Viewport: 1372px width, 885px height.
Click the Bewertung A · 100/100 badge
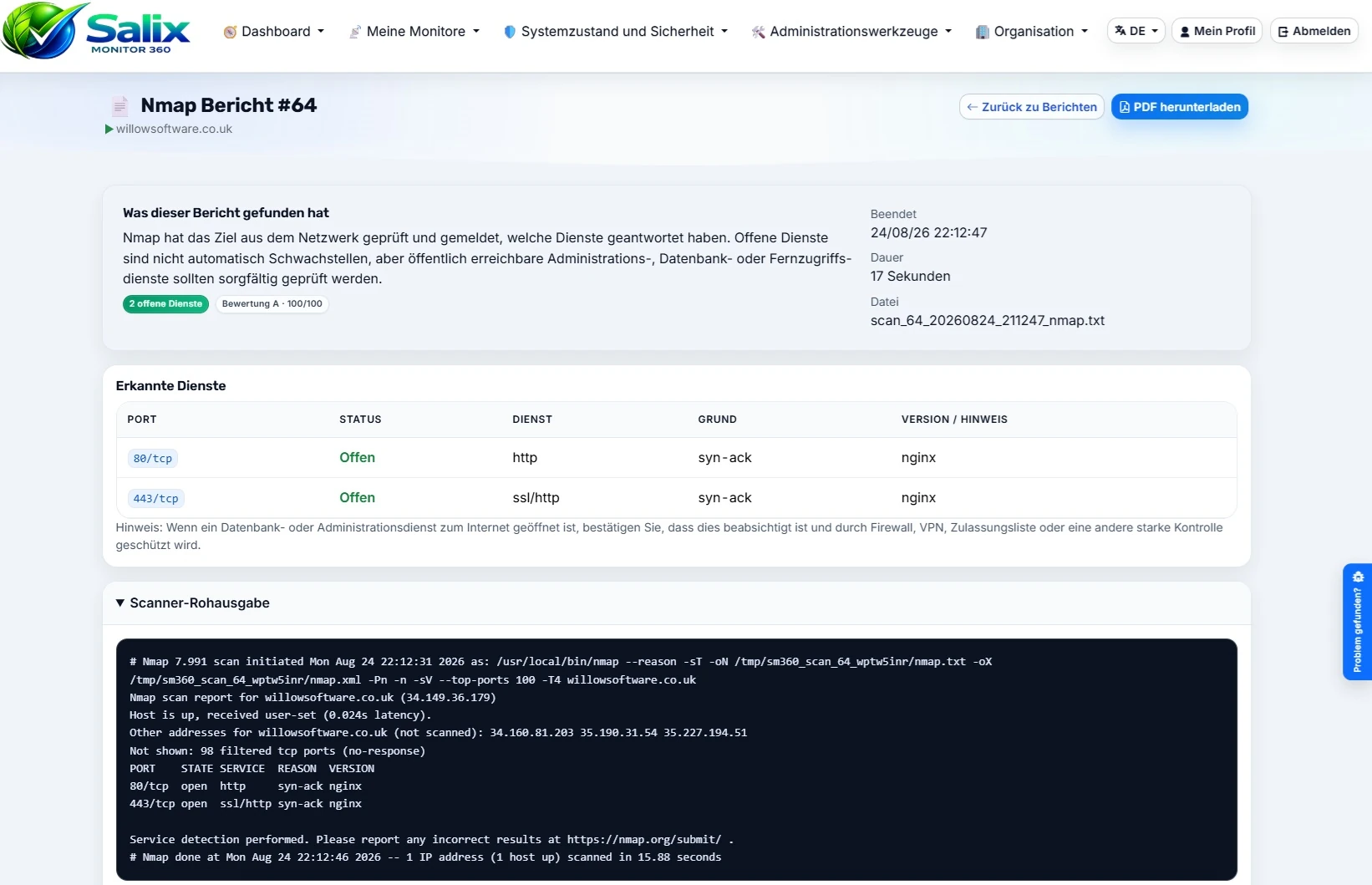tap(272, 304)
